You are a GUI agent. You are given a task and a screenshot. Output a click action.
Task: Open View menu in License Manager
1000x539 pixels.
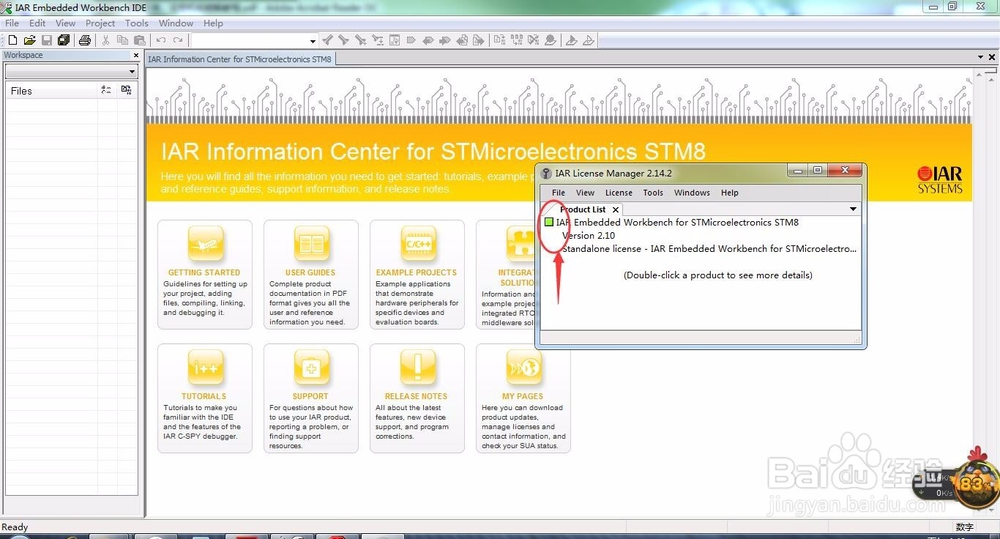(585, 193)
